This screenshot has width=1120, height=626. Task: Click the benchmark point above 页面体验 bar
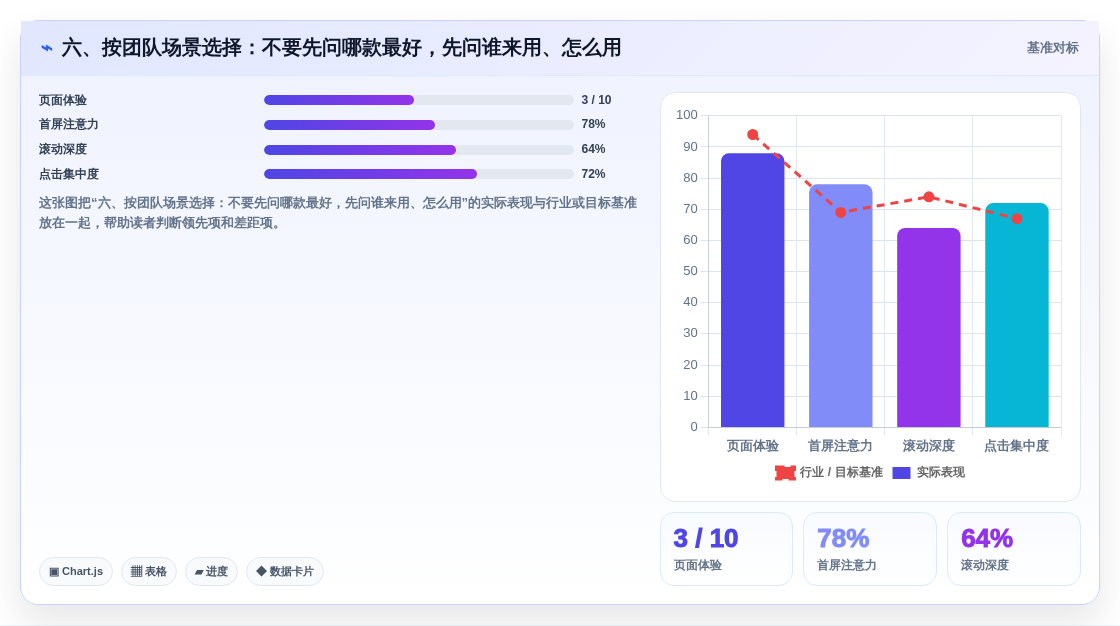click(753, 135)
